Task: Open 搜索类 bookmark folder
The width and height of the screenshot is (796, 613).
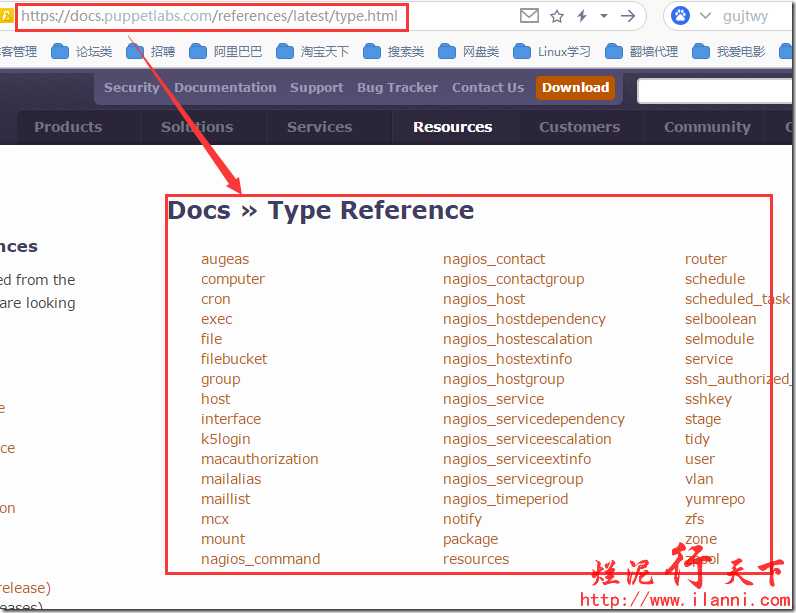Action: coord(394,51)
